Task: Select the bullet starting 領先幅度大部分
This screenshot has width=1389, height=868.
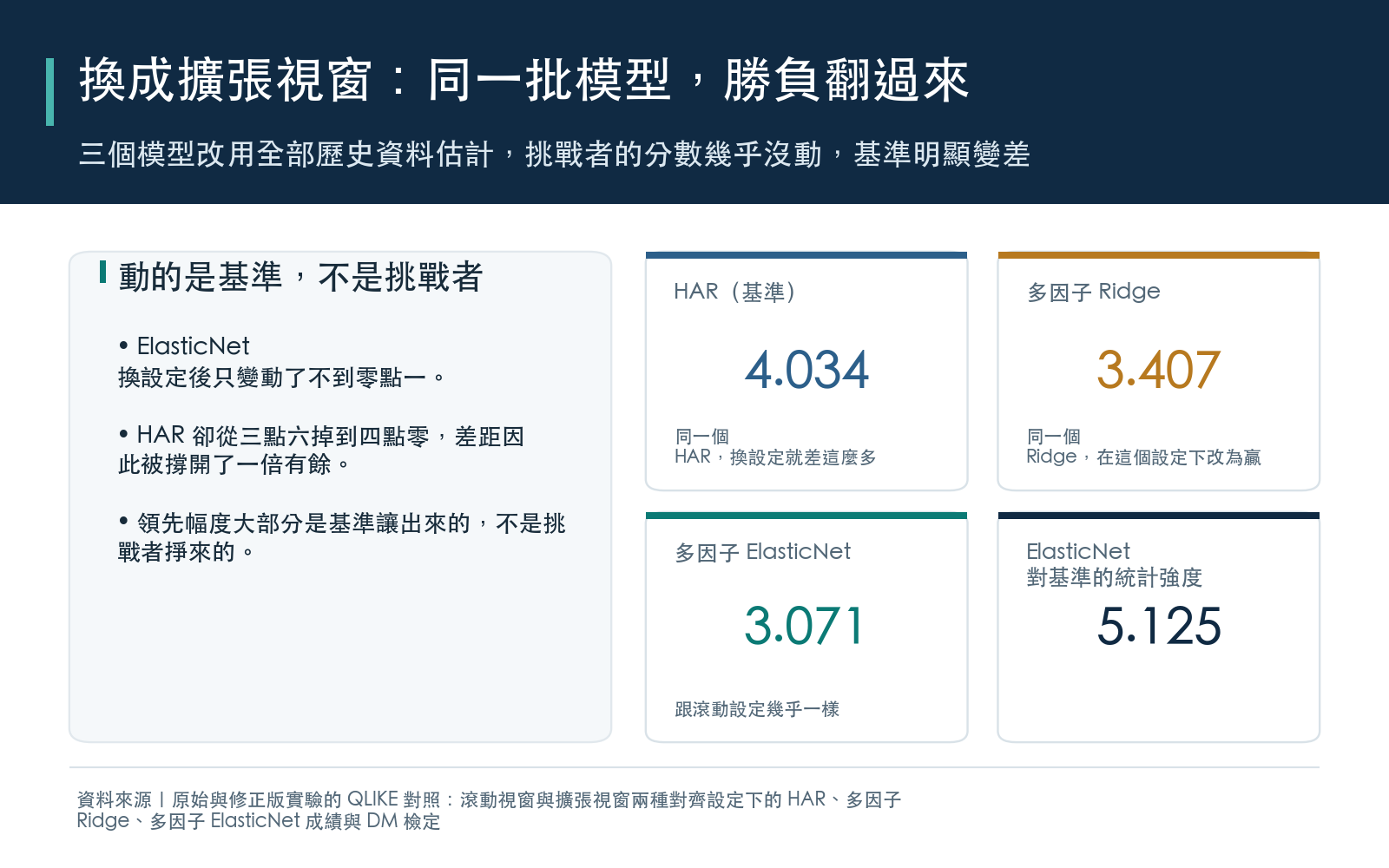Action: 341,536
